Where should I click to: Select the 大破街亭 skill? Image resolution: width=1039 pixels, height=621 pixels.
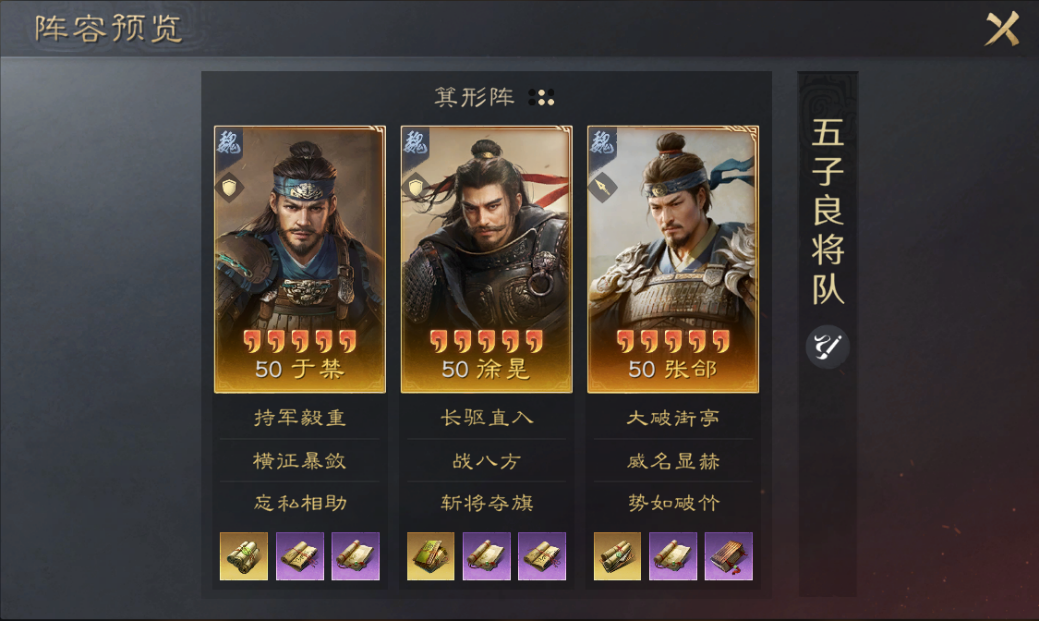[673, 418]
